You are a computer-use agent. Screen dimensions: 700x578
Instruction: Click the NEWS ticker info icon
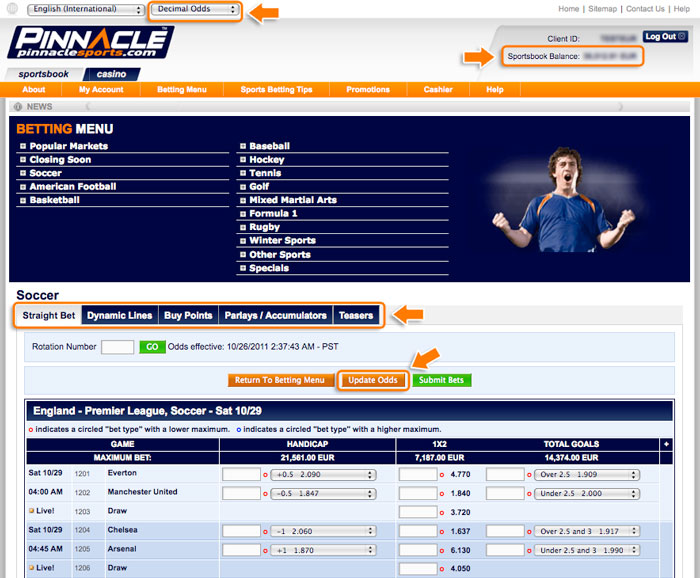[18, 107]
